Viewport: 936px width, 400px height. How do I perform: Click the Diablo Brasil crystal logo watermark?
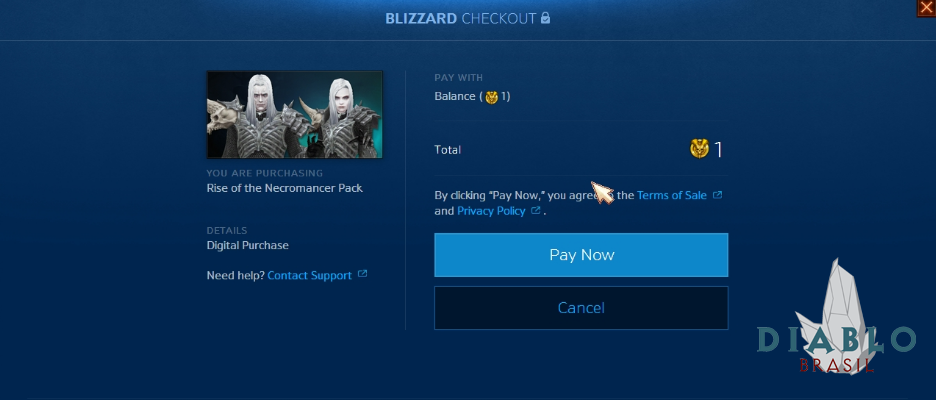coord(836,318)
